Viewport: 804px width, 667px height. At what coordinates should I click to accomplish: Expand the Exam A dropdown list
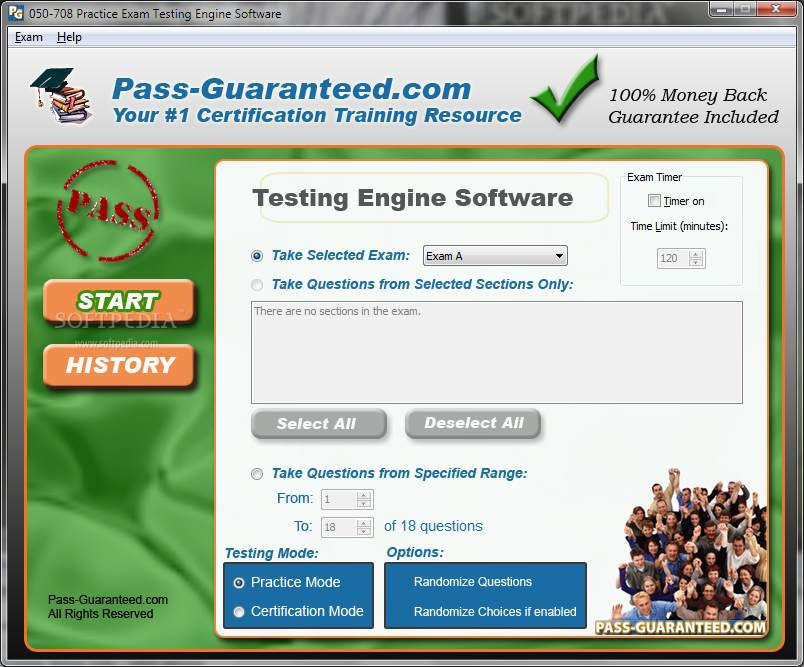(x=559, y=256)
